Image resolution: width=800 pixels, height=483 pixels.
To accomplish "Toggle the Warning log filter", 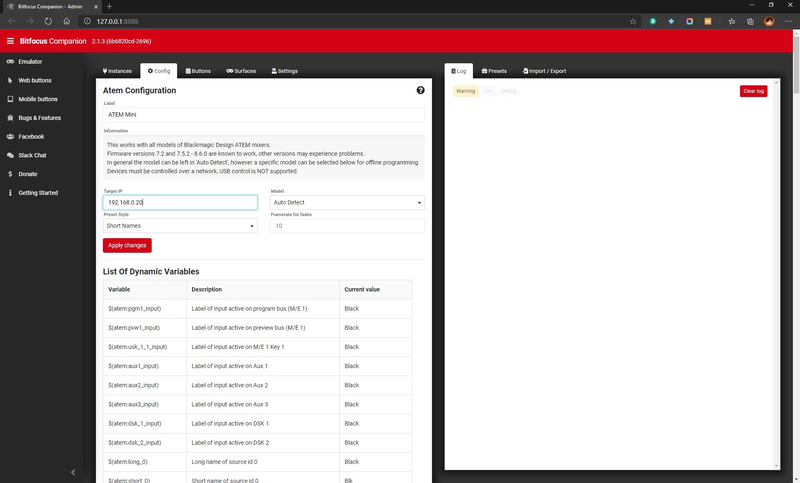I will point(465,91).
